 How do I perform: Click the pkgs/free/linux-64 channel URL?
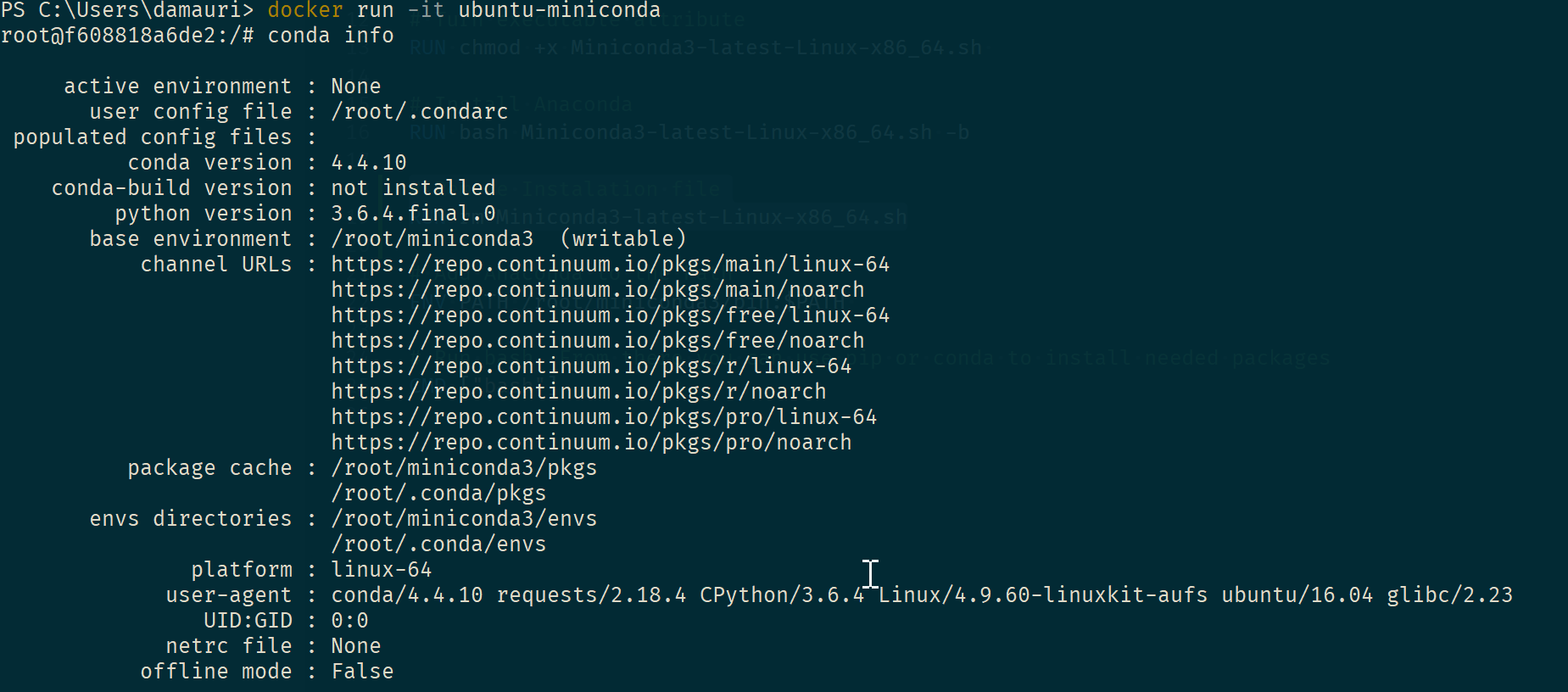pyautogui.click(x=610, y=315)
